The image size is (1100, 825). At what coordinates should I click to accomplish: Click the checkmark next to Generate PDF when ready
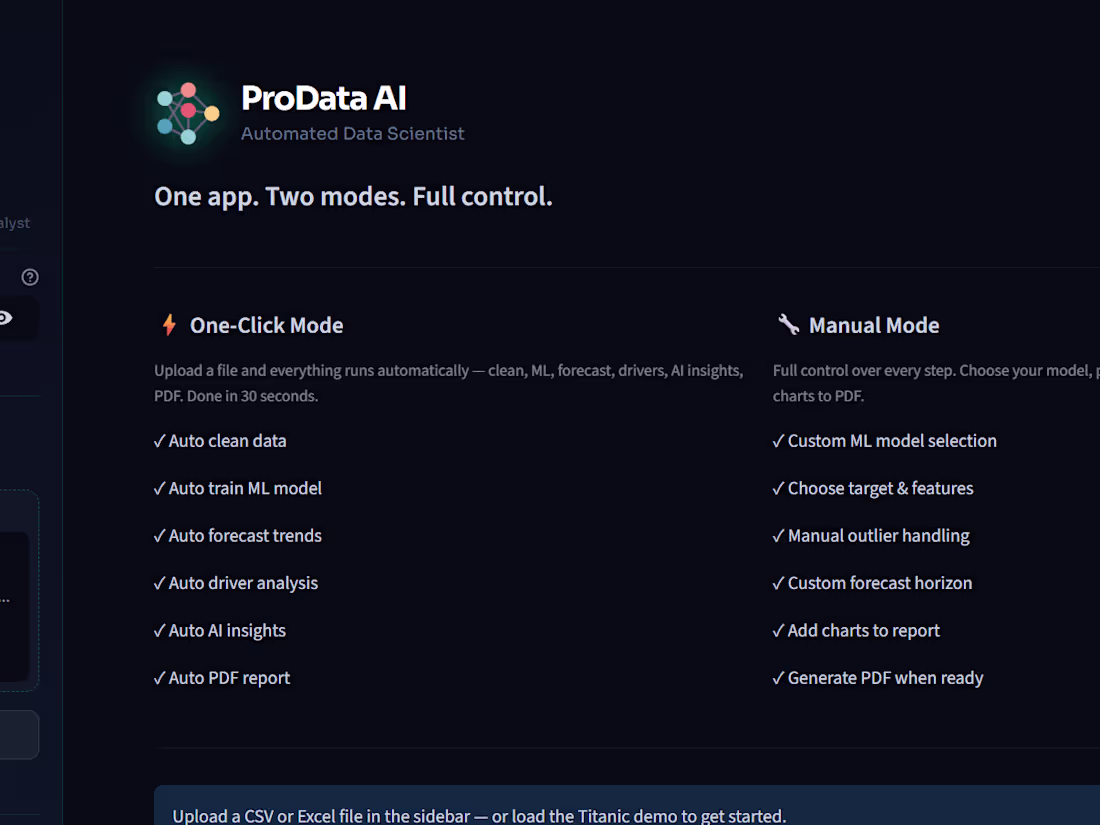click(x=778, y=677)
